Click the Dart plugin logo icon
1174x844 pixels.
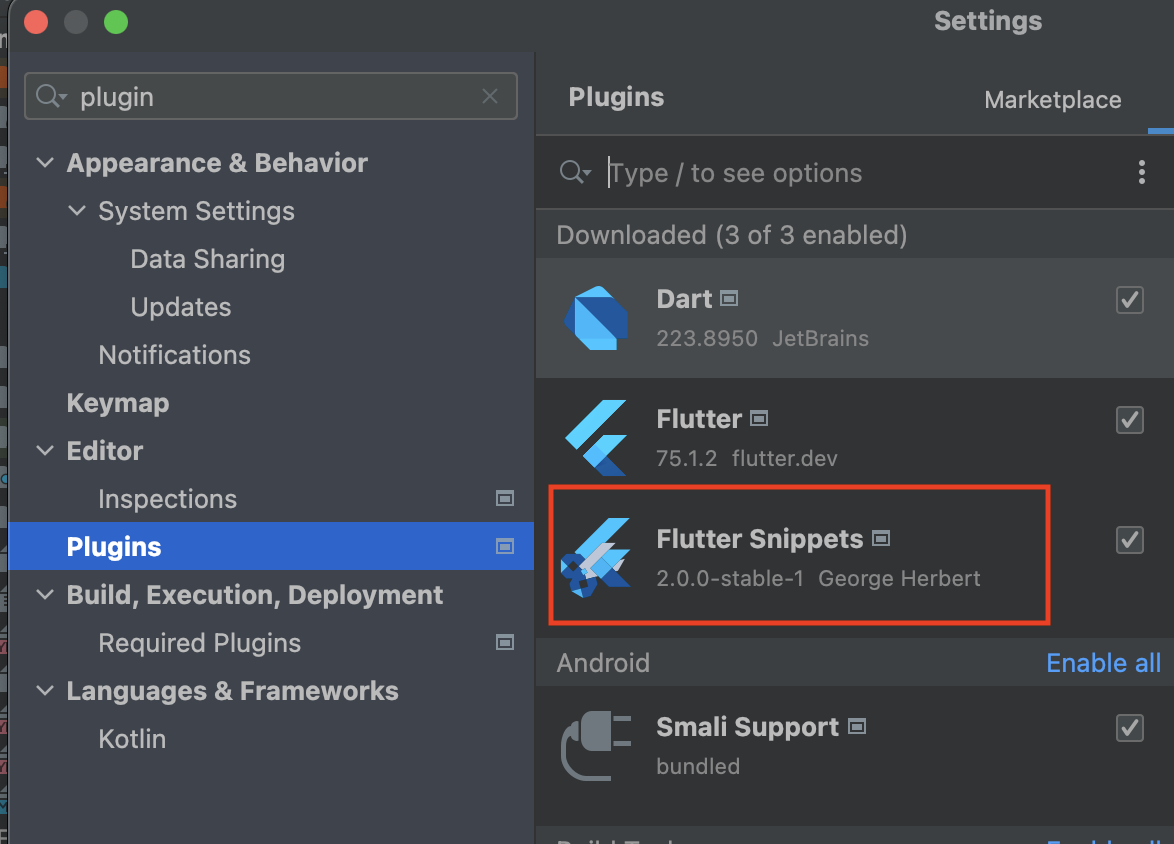(596, 318)
